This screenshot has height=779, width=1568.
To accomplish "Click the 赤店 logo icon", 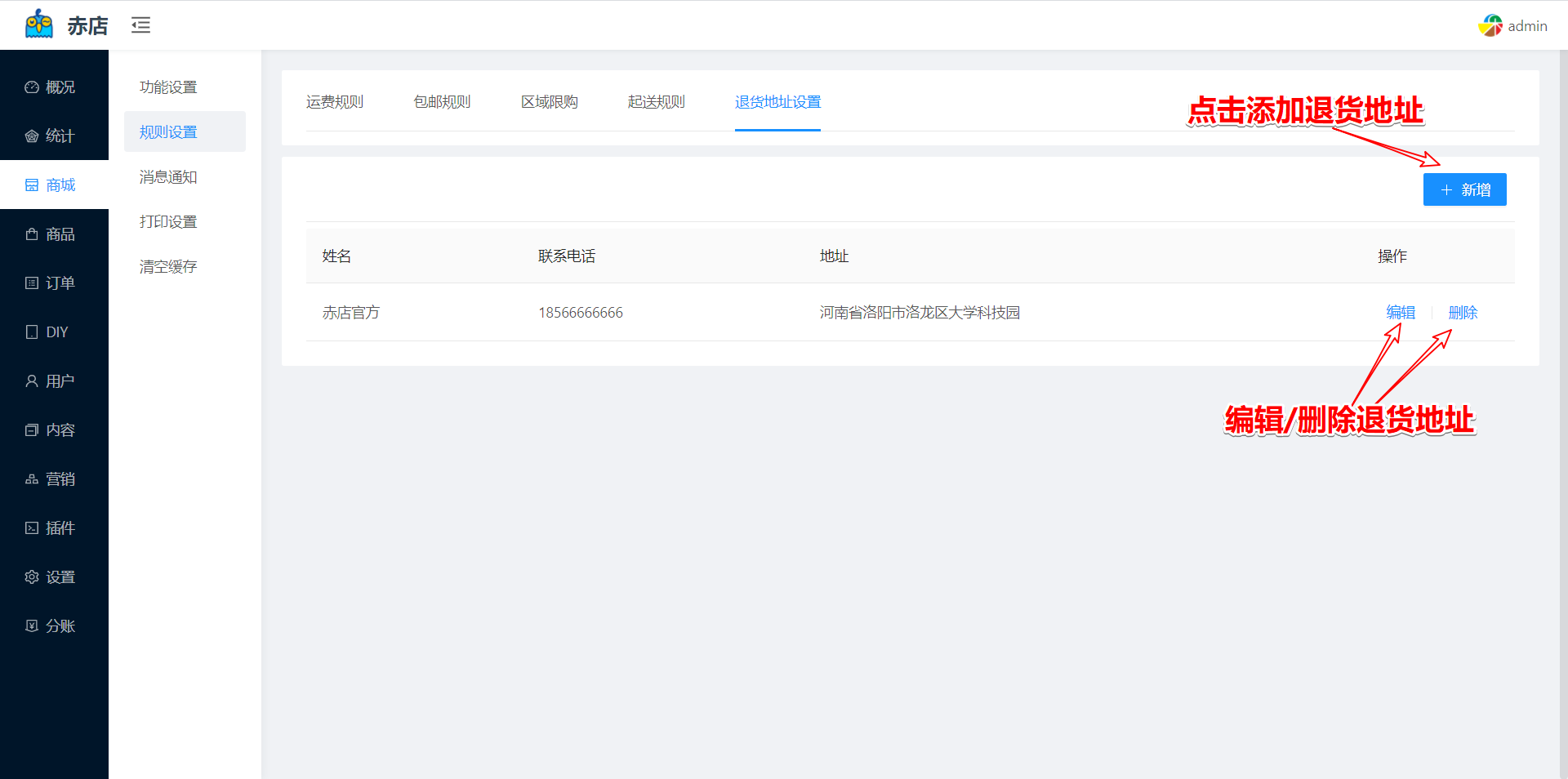I will (39, 24).
